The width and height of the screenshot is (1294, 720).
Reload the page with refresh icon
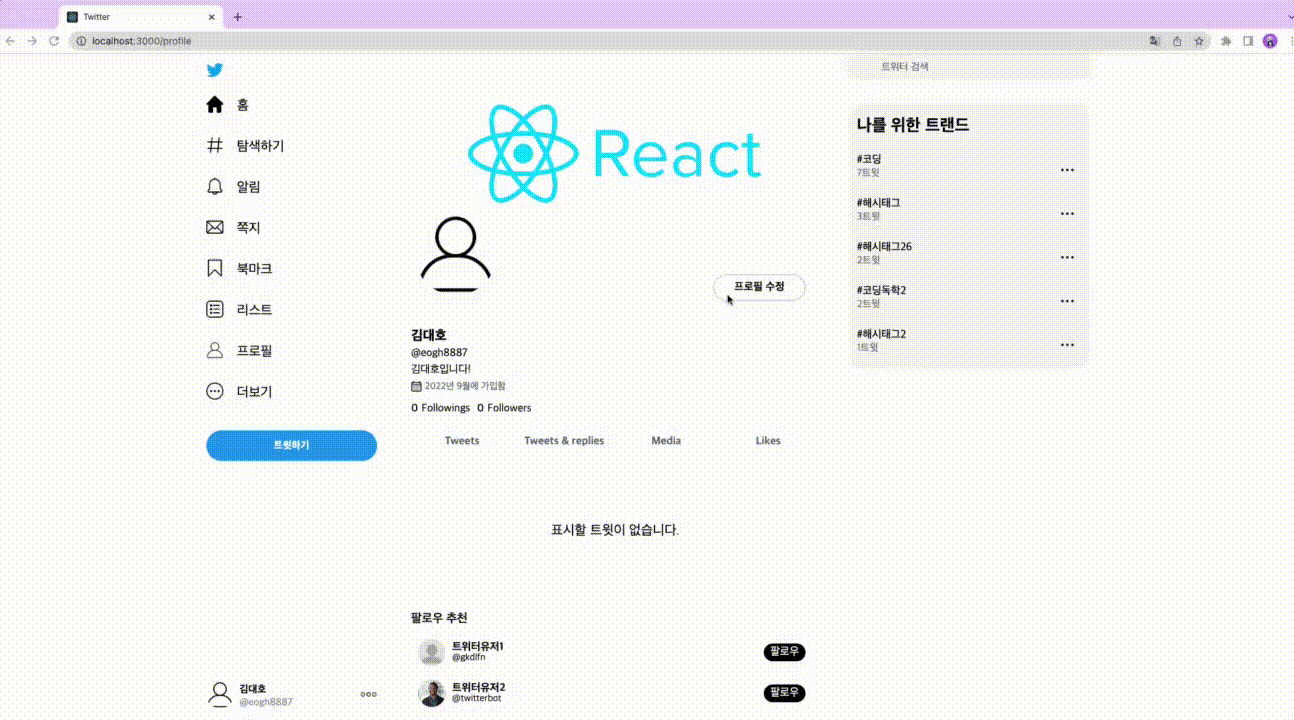pyautogui.click(x=54, y=41)
